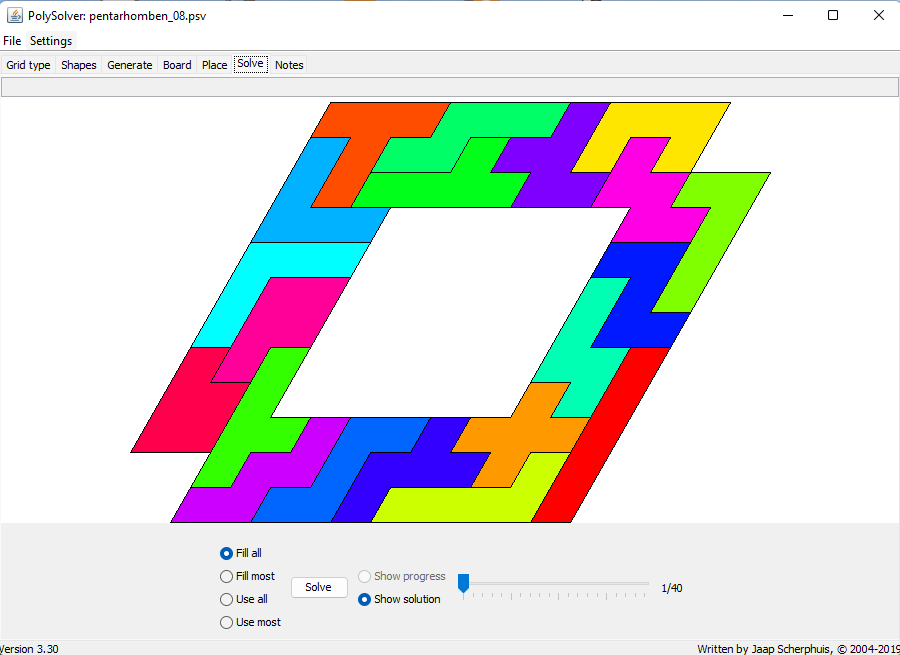Screen dimensions: 900x655
Task: Open the Generate tab
Action: 130,65
